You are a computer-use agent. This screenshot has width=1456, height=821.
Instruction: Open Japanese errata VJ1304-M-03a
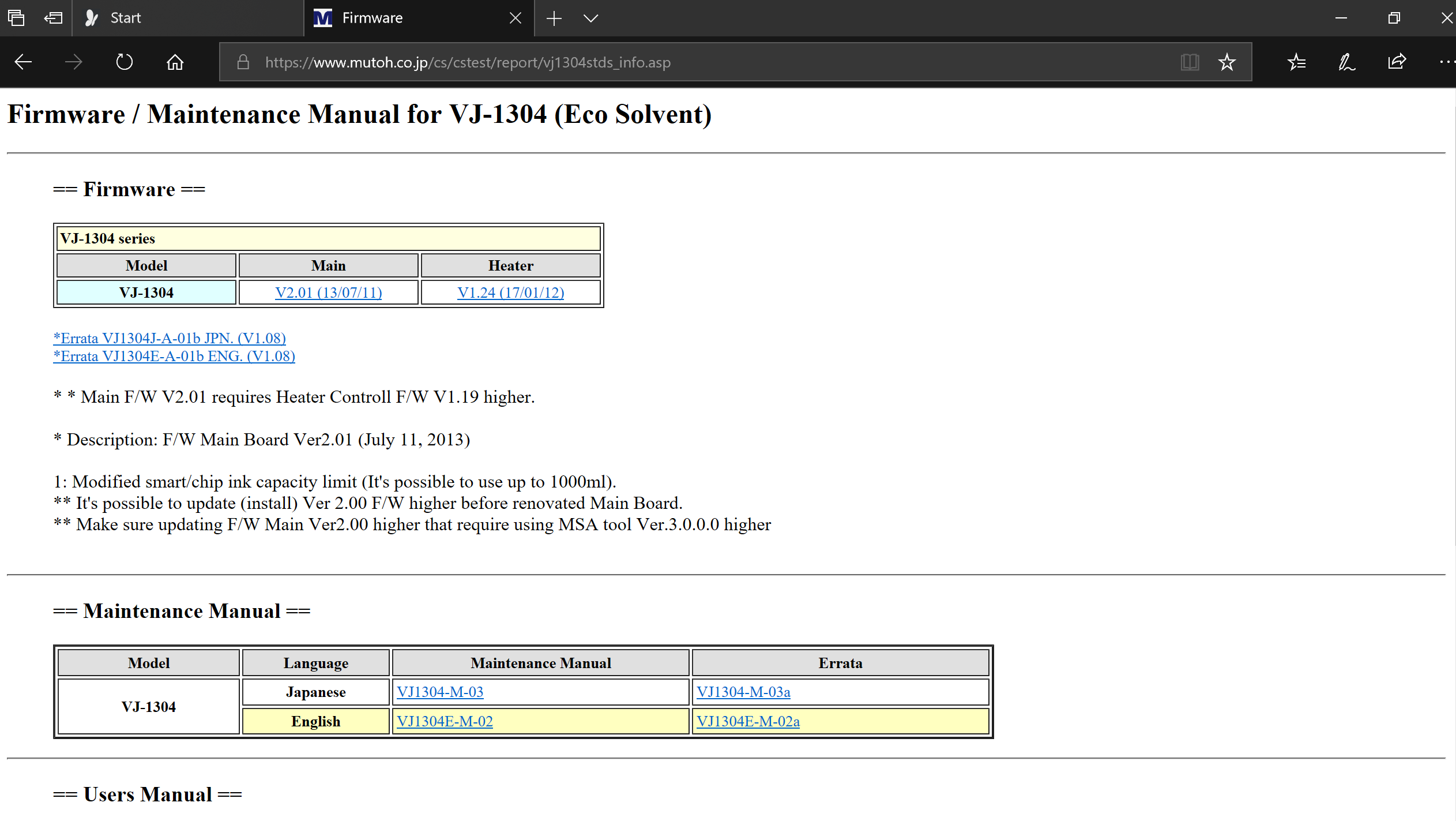(x=743, y=692)
